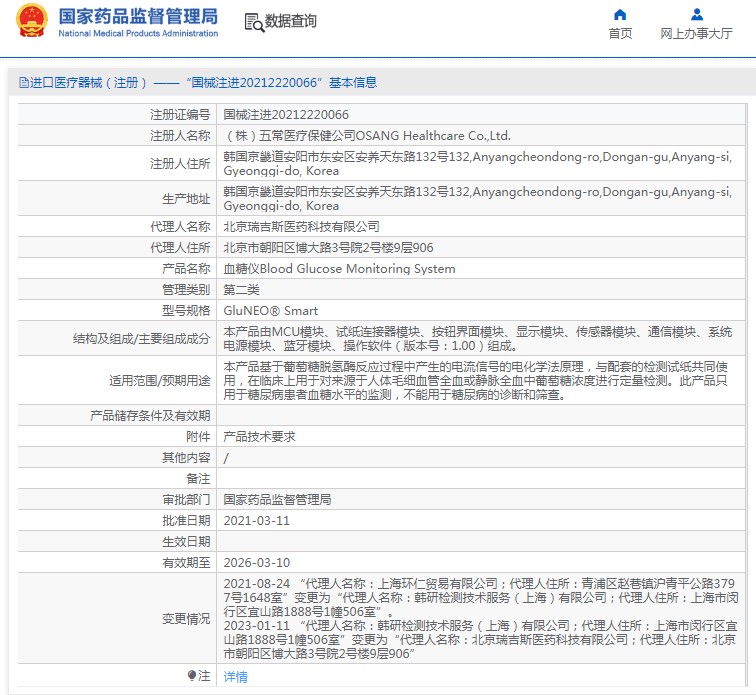Click the 网上办事大厅 person icon
This screenshot has height=695, width=756.
coord(697,15)
